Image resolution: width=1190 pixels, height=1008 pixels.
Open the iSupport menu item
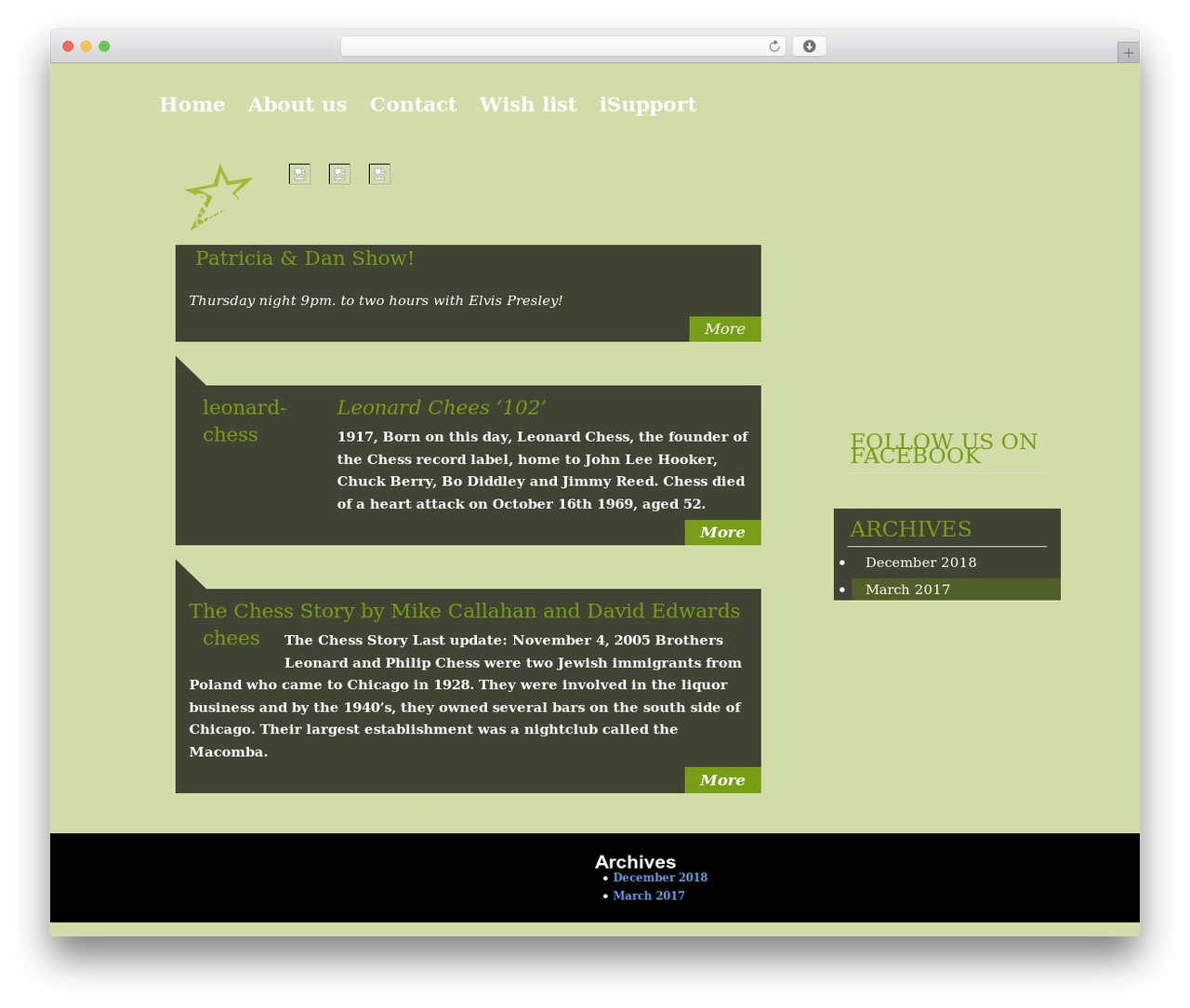click(648, 105)
